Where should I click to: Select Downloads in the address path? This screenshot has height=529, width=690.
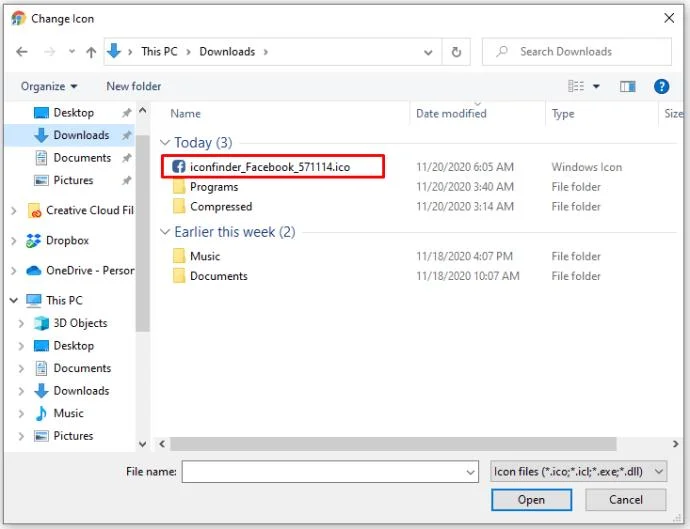coord(227,51)
